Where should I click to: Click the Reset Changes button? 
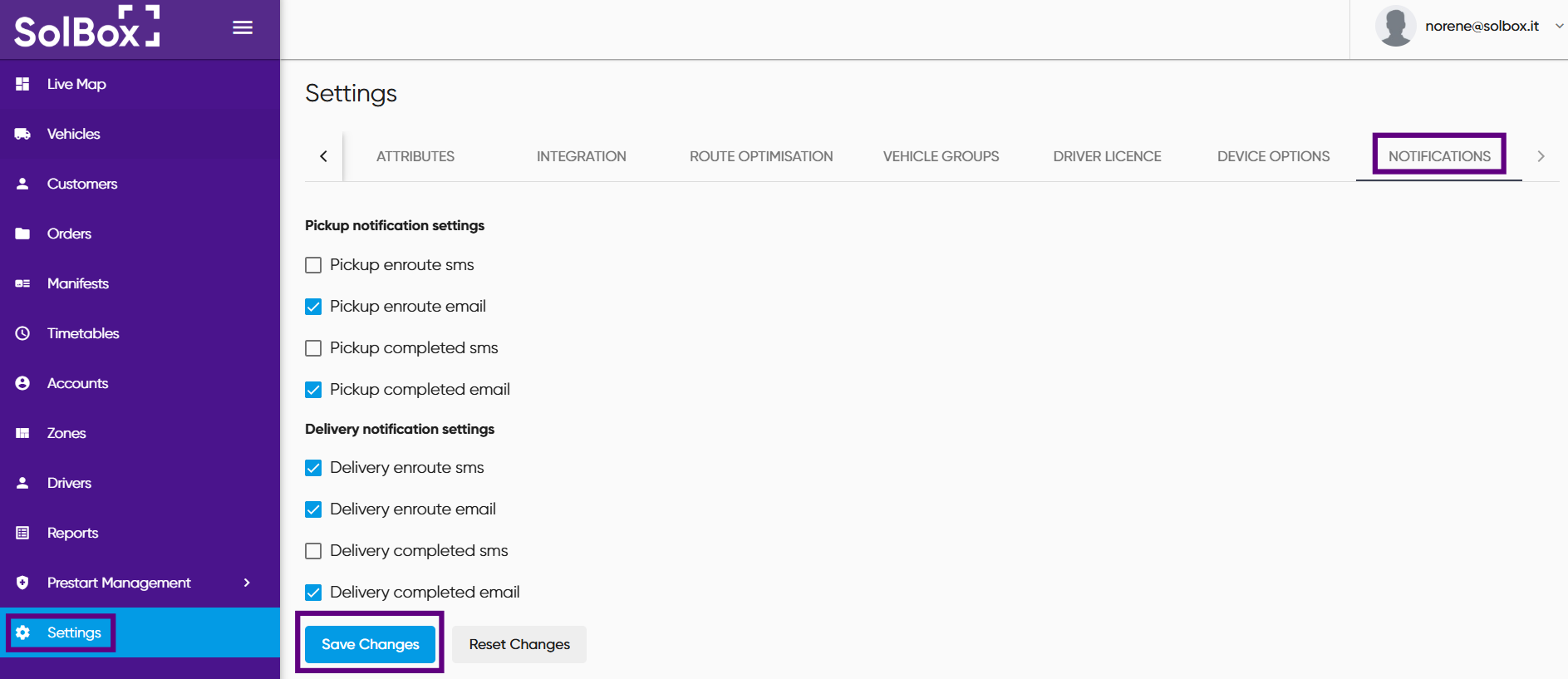pos(519,644)
